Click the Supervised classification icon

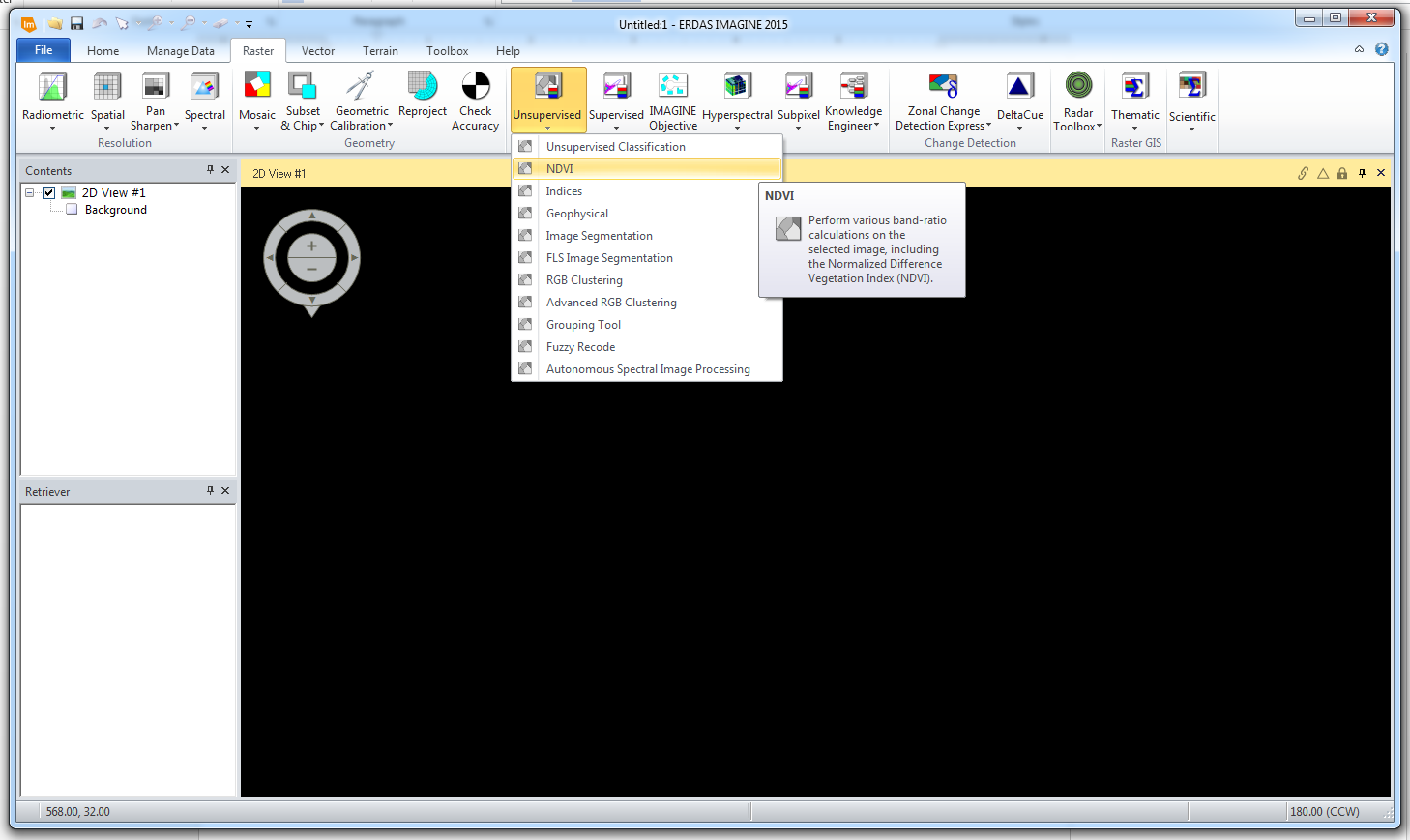click(x=616, y=87)
